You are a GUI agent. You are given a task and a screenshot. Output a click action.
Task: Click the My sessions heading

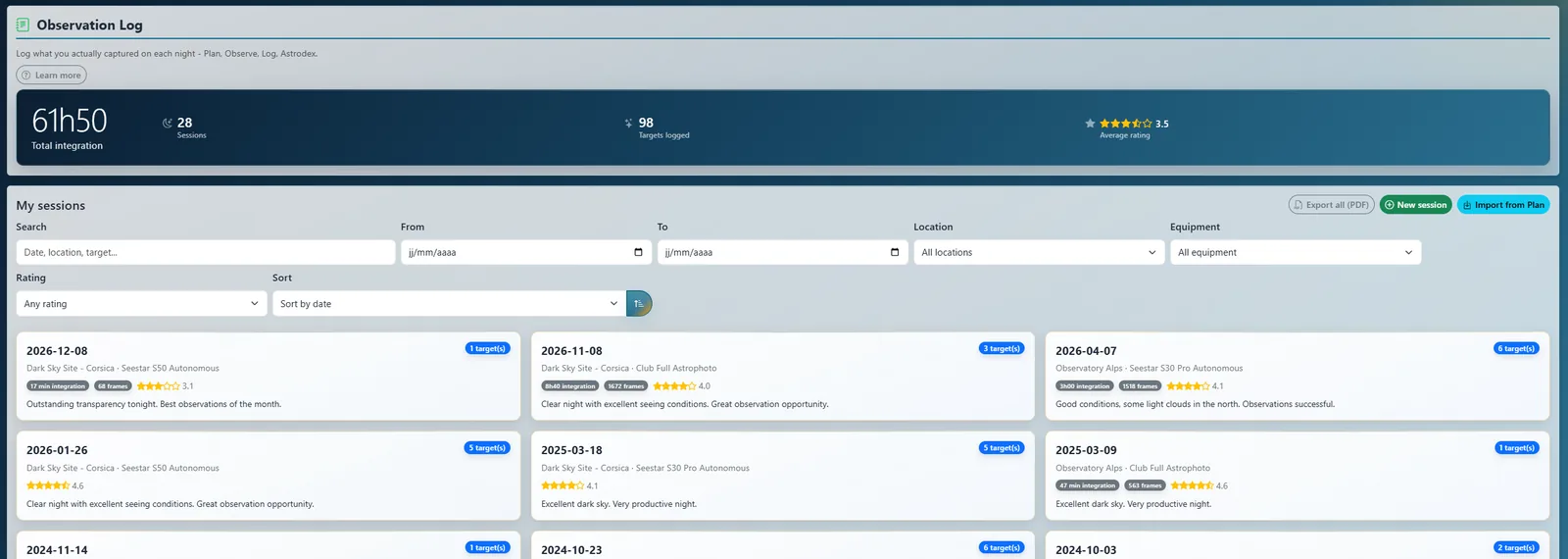(x=51, y=205)
